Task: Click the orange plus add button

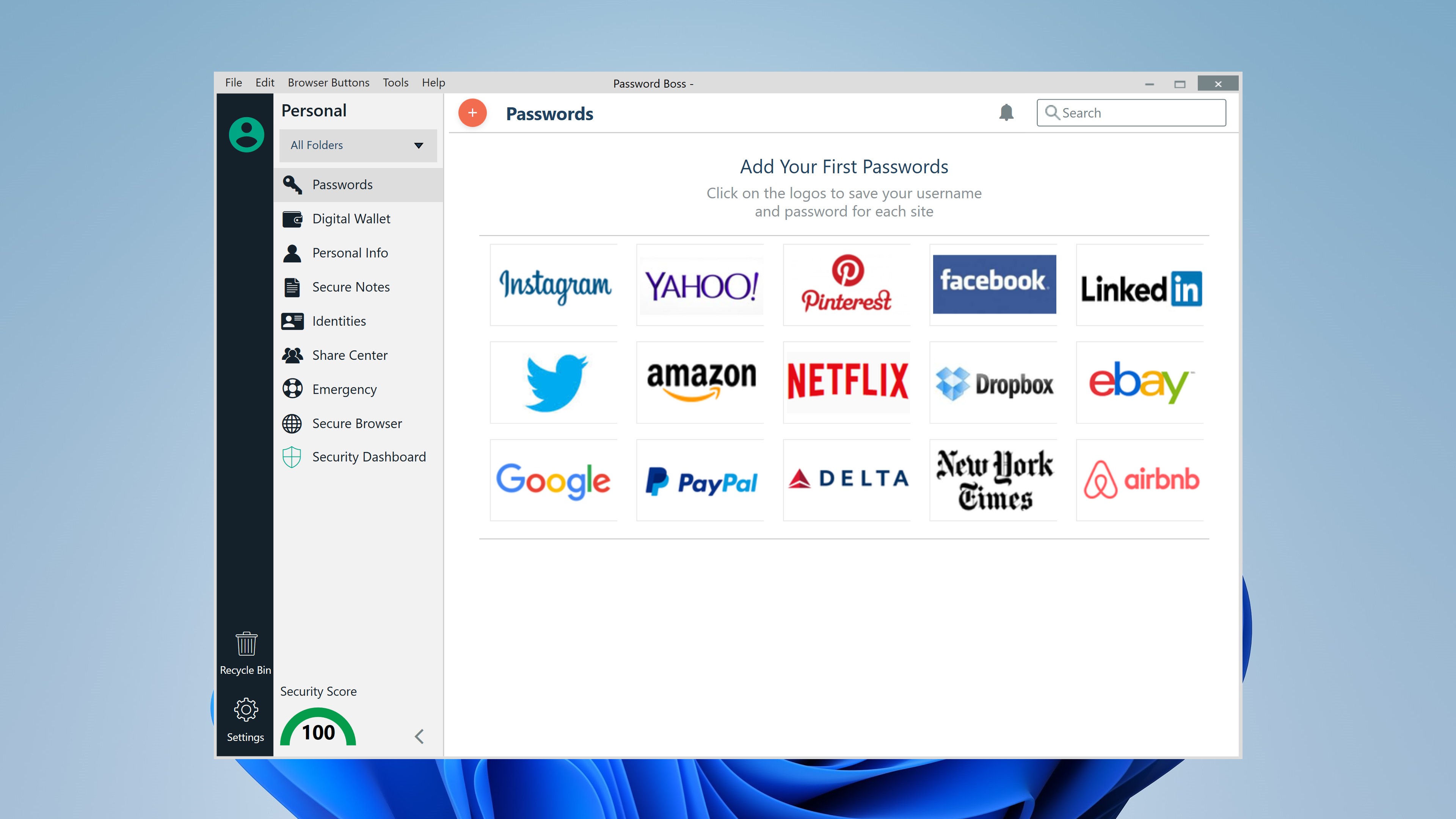Action: click(x=472, y=113)
